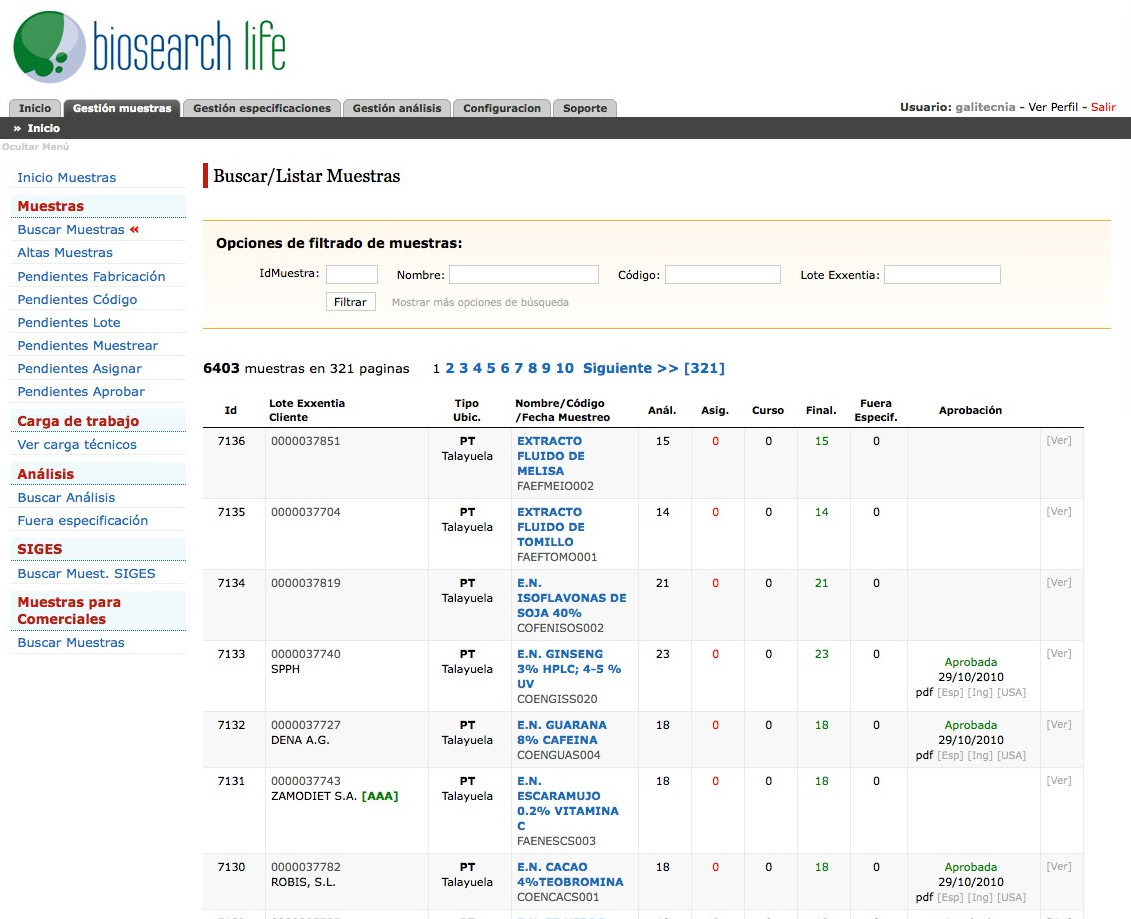Click [Ver] for sample 7133
The image size is (1131, 919).
(x=1059, y=654)
